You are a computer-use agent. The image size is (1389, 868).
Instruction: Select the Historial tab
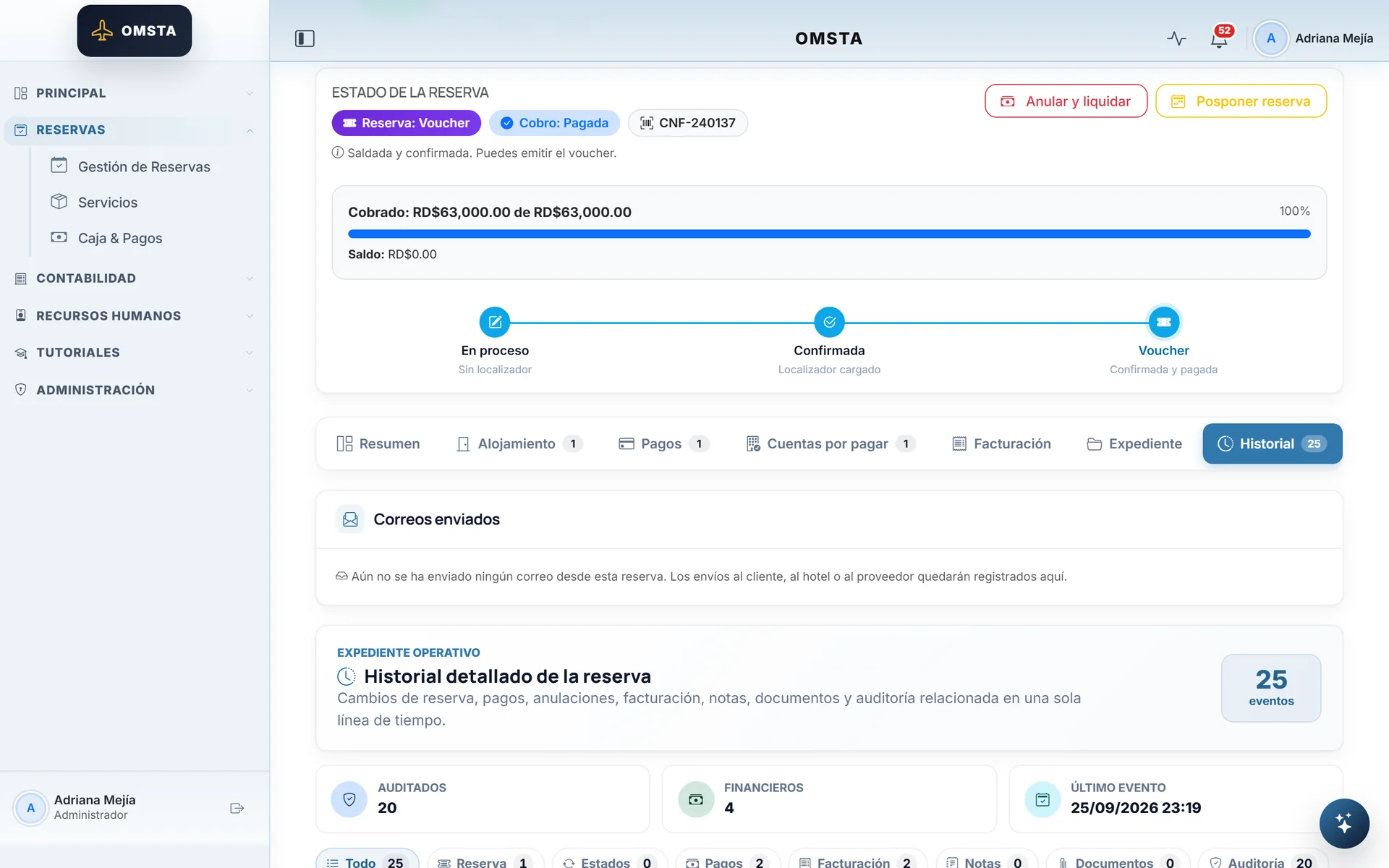point(1273,443)
